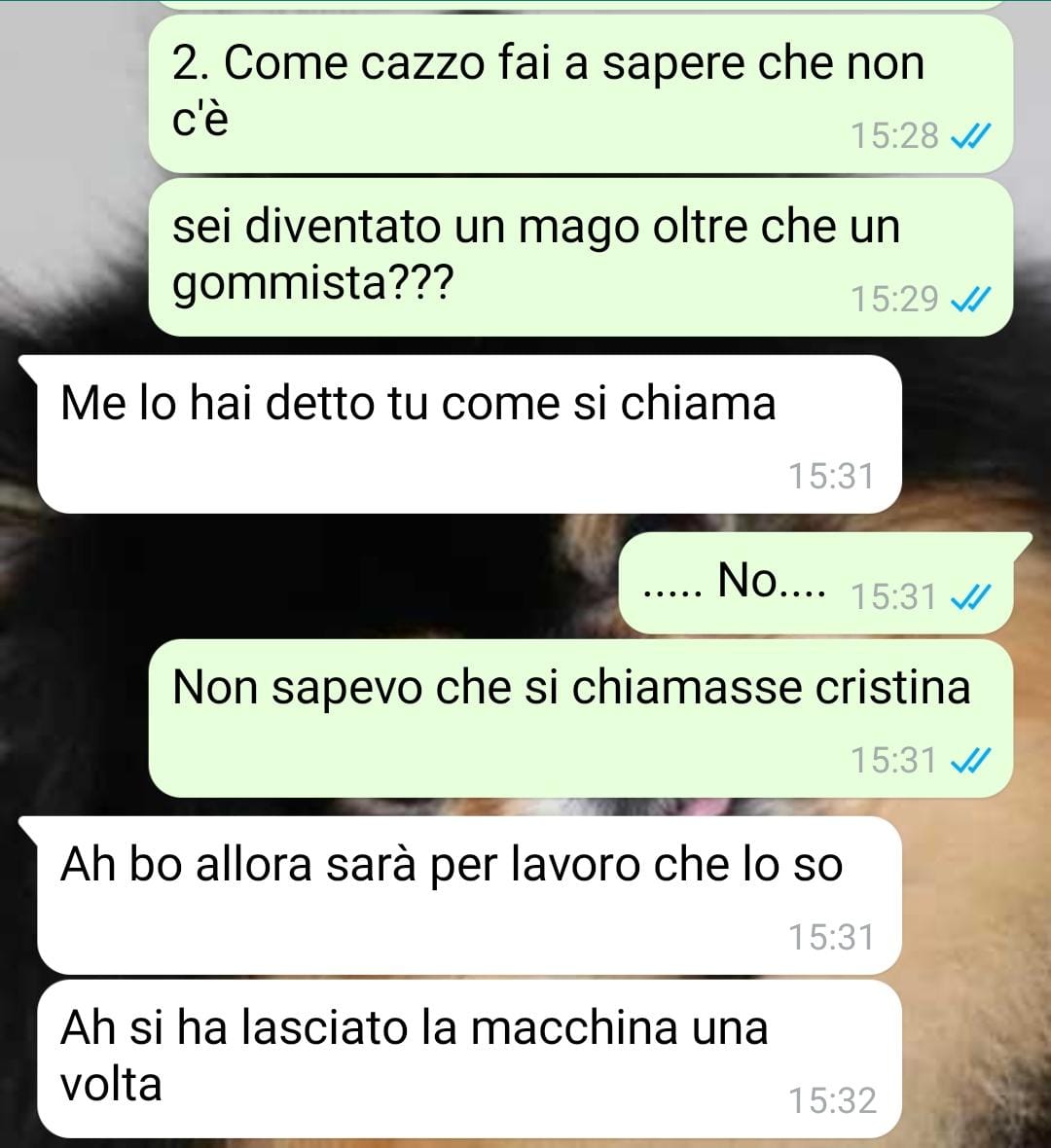Select message 'Ah bo allora sarà per lavoro'
The image size is (1051, 1148).
pos(469,895)
